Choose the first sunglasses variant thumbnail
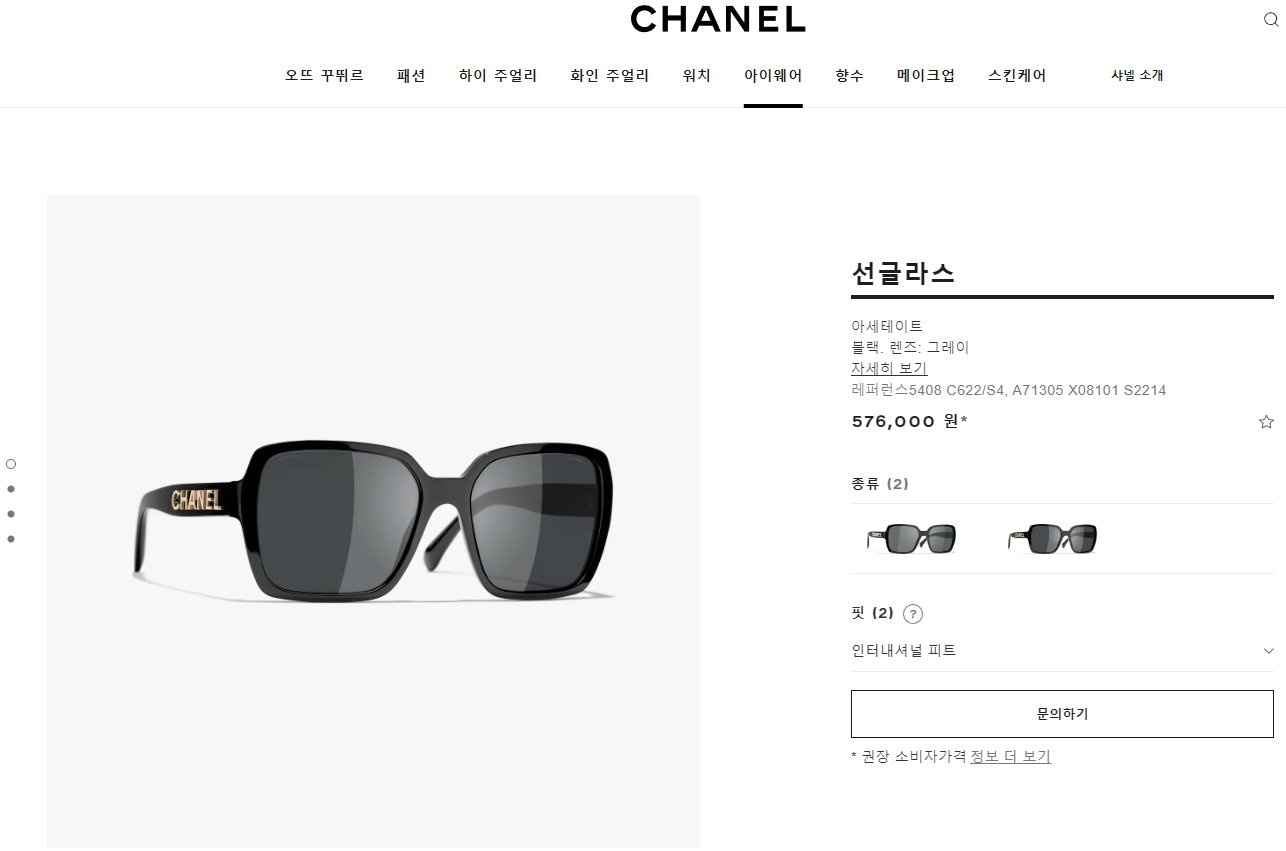The width and height of the screenshot is (1286, 851). (x=911, y=539)
